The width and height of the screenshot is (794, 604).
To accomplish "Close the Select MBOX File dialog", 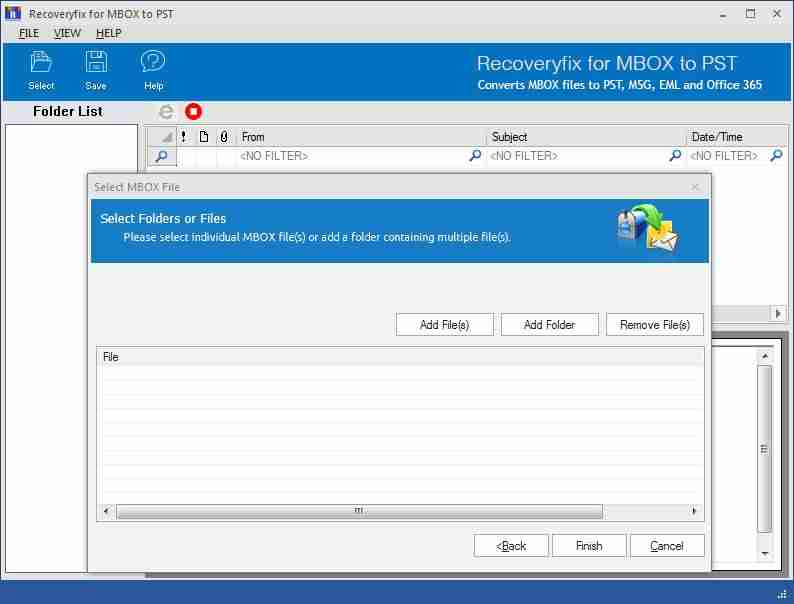I will tap(695, 187).
